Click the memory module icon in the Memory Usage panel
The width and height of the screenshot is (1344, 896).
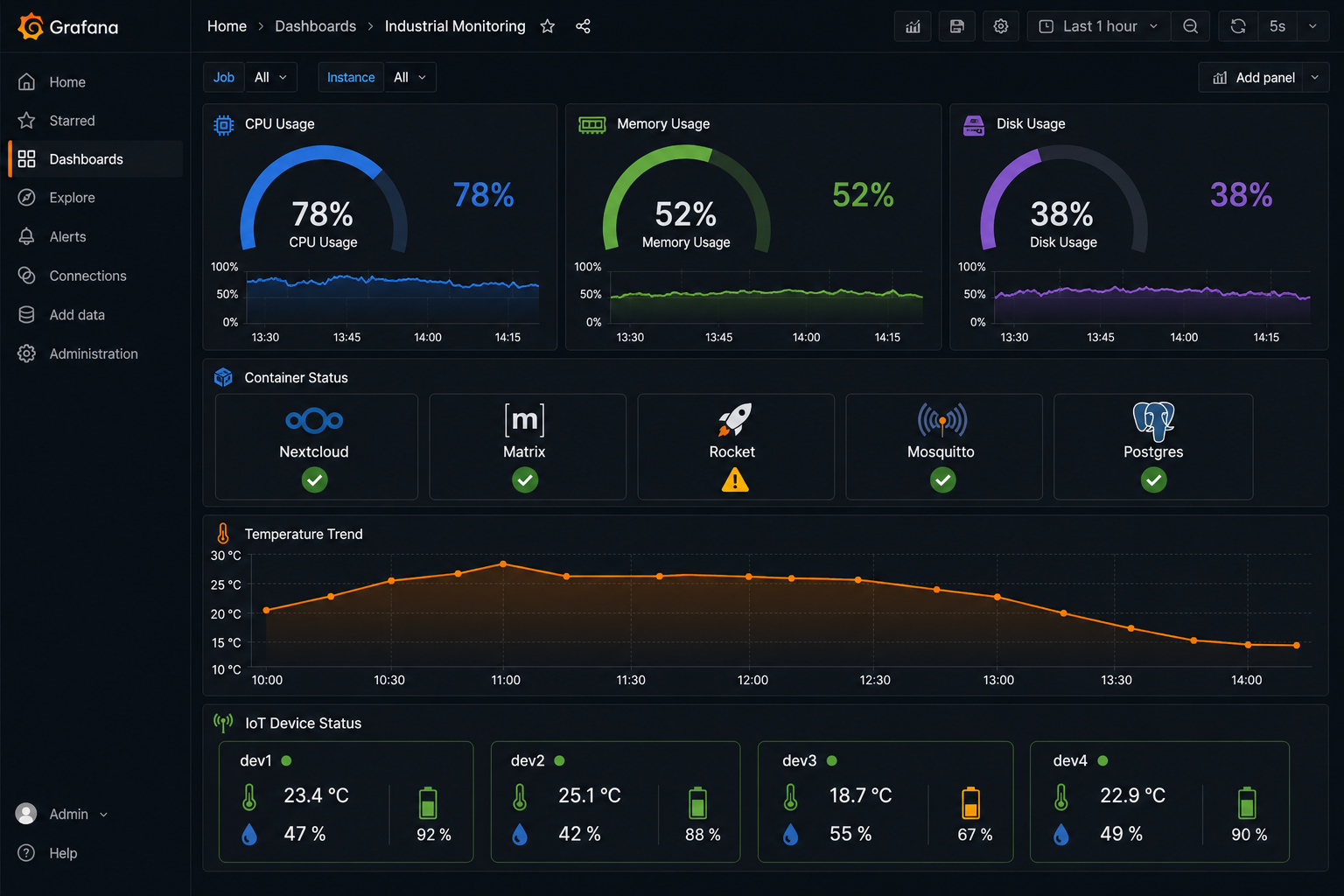pos(592,125)
